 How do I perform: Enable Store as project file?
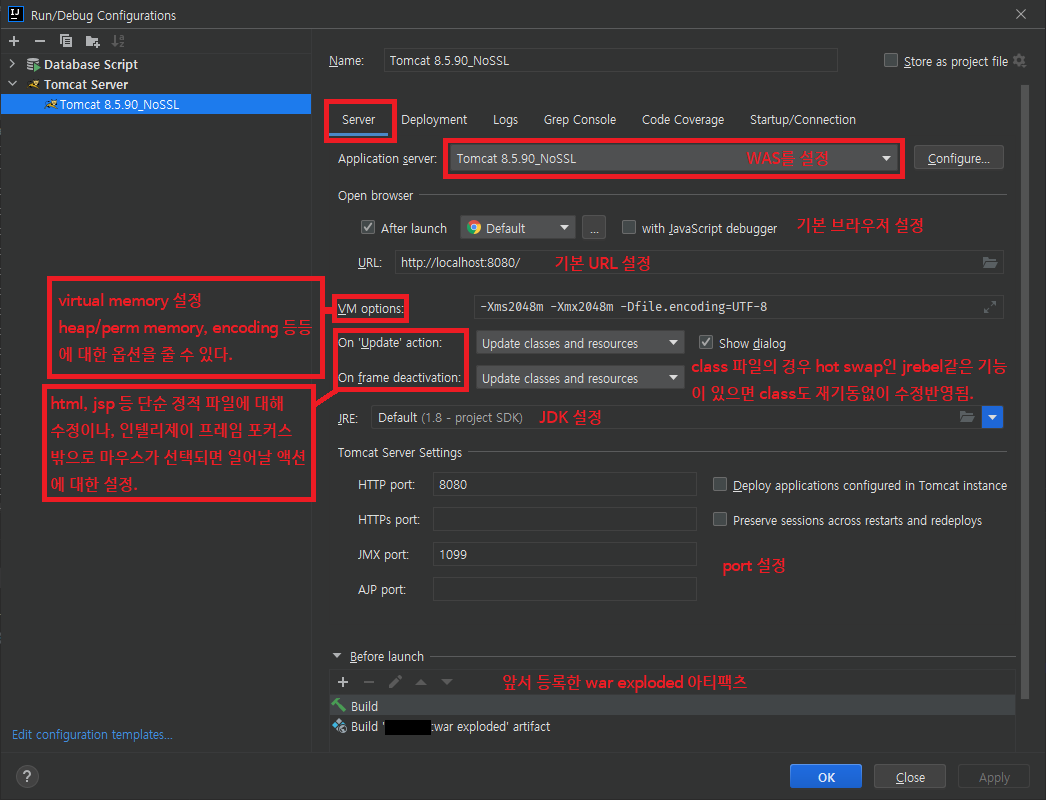pyautogui.click(x=891, y=61)
